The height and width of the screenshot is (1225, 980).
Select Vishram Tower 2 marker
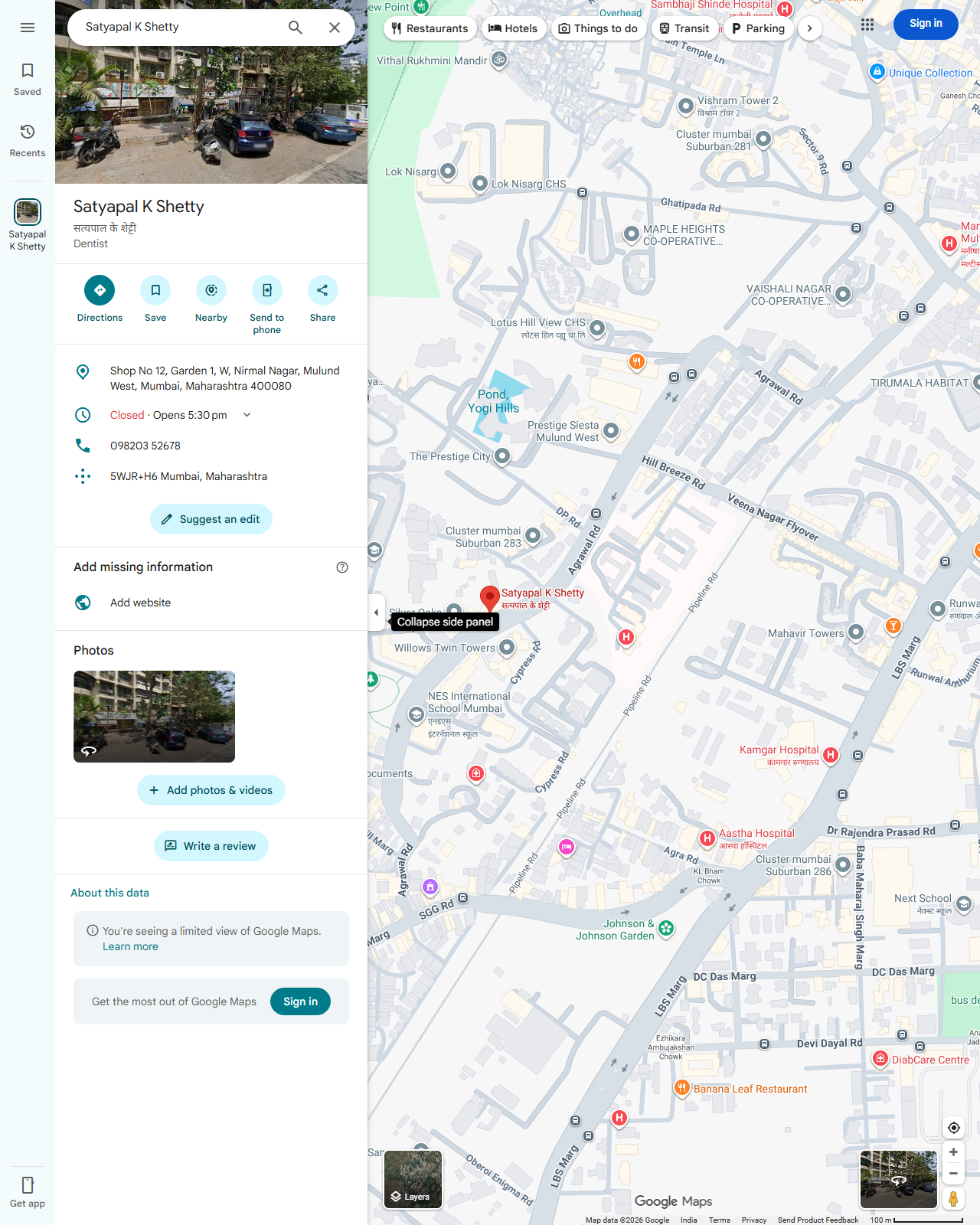686,106
